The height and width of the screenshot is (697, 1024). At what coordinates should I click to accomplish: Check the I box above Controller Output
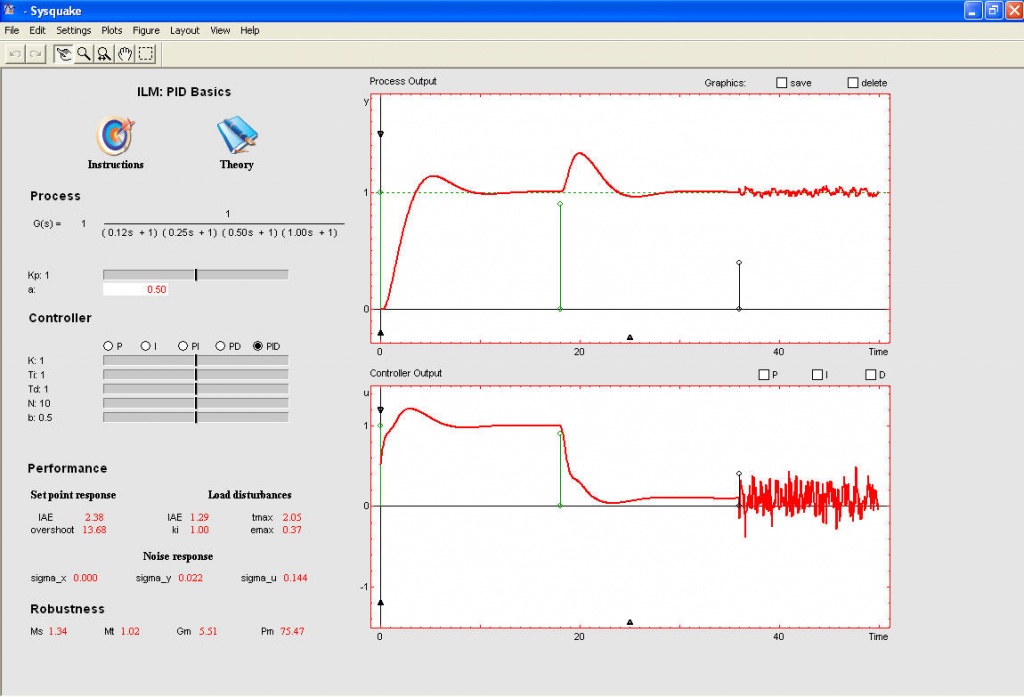(x=817, y=374)
